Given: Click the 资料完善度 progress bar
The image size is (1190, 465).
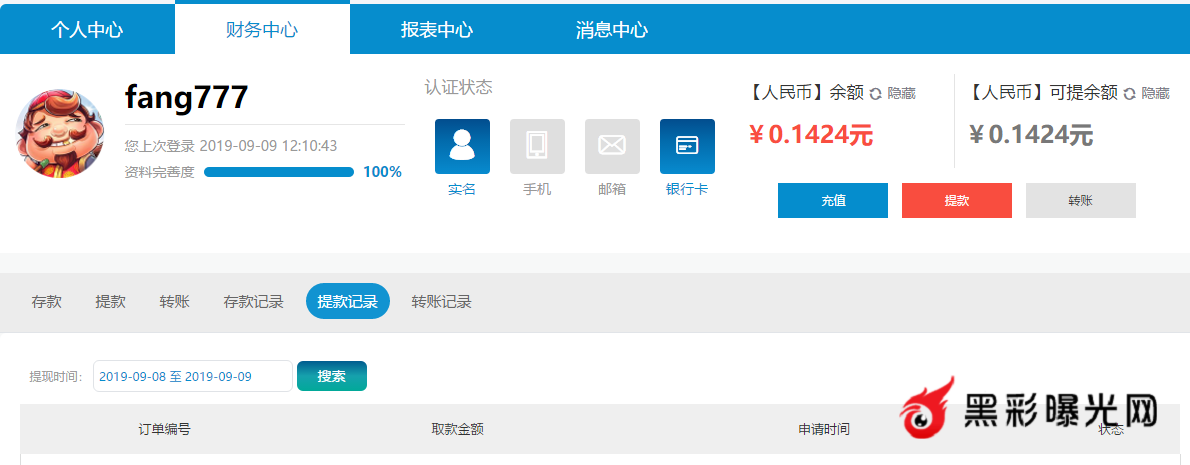Looking at the screenshot, I should pos(279,172).
